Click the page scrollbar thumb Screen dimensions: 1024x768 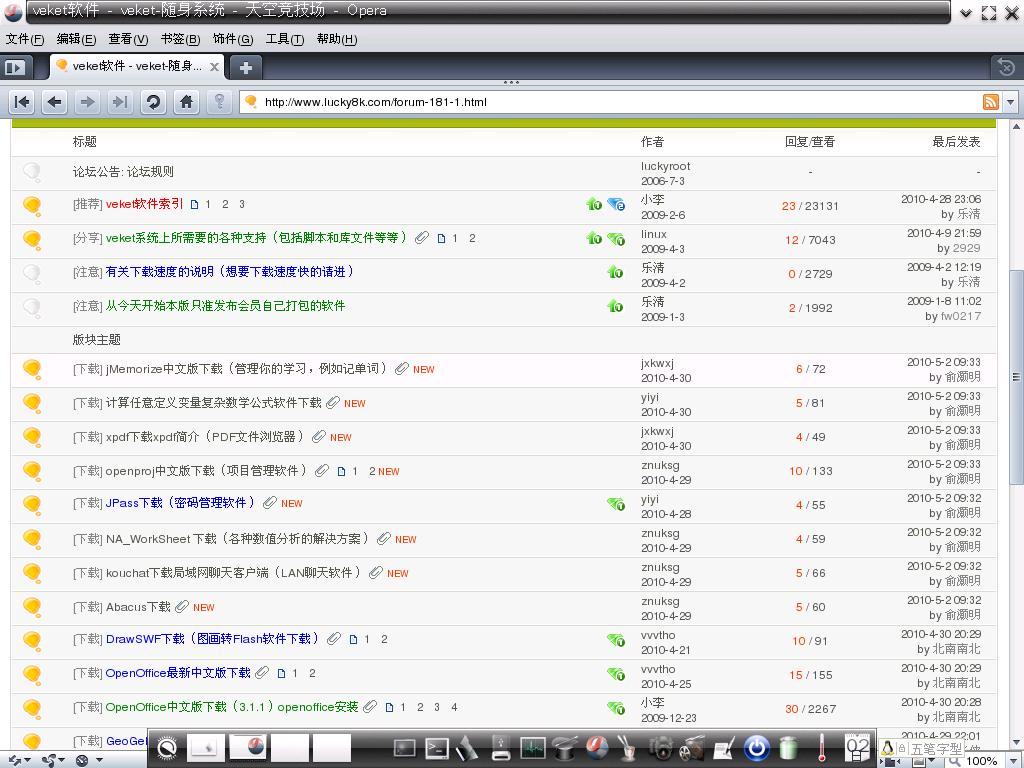click(1016, 377)
